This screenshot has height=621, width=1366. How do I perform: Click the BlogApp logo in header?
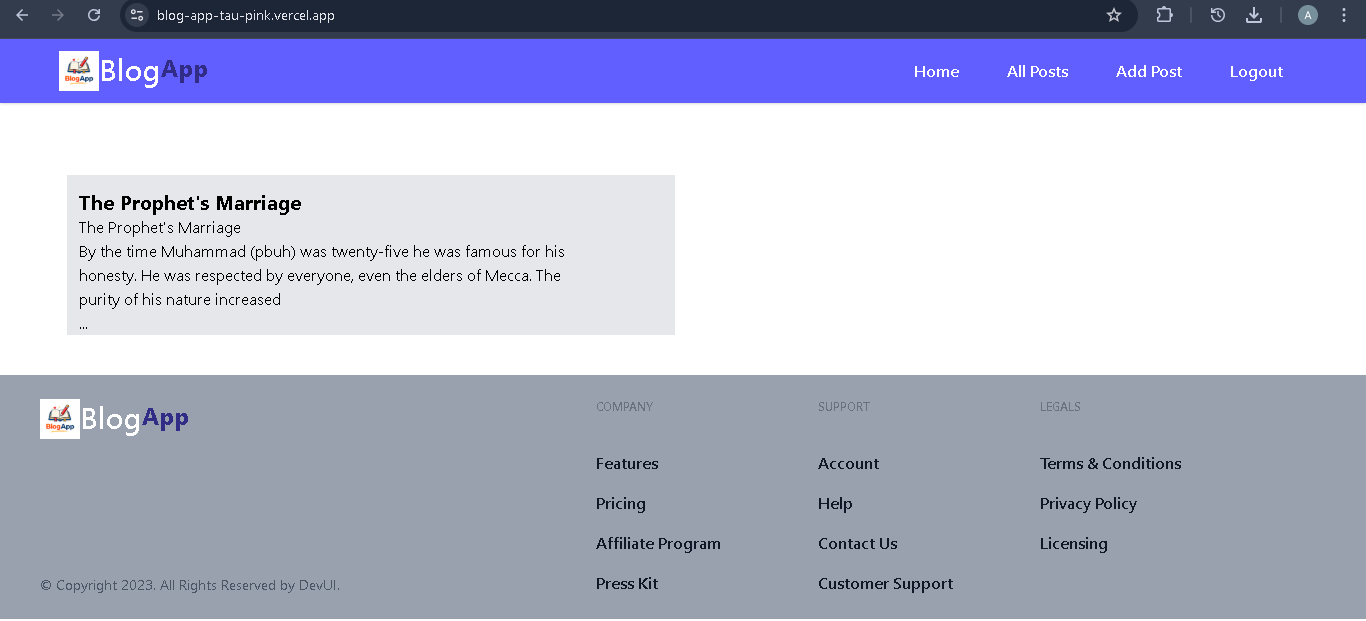pos(134,71)
